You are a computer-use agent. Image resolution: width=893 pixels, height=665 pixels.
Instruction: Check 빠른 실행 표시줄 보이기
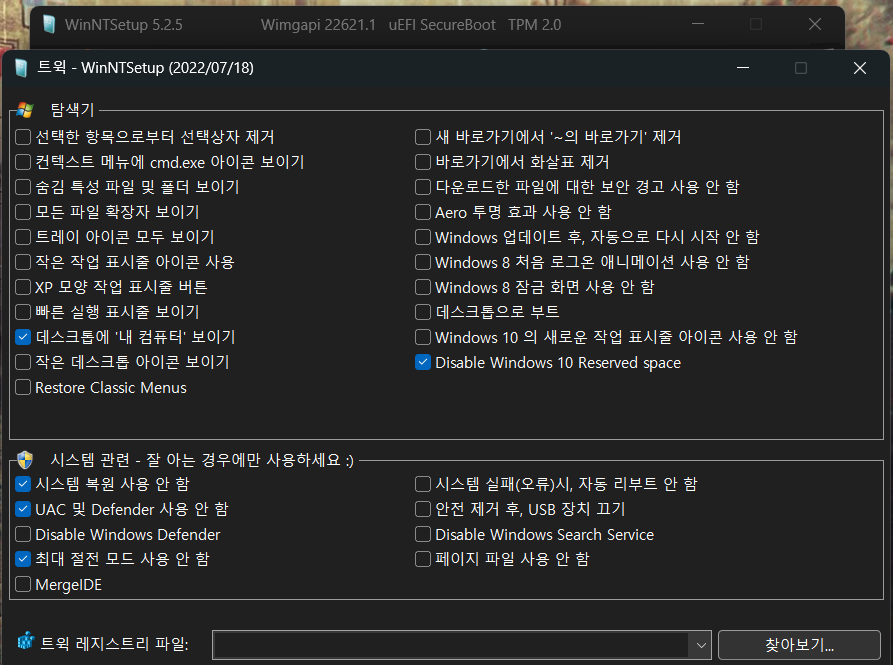point(23,313)
